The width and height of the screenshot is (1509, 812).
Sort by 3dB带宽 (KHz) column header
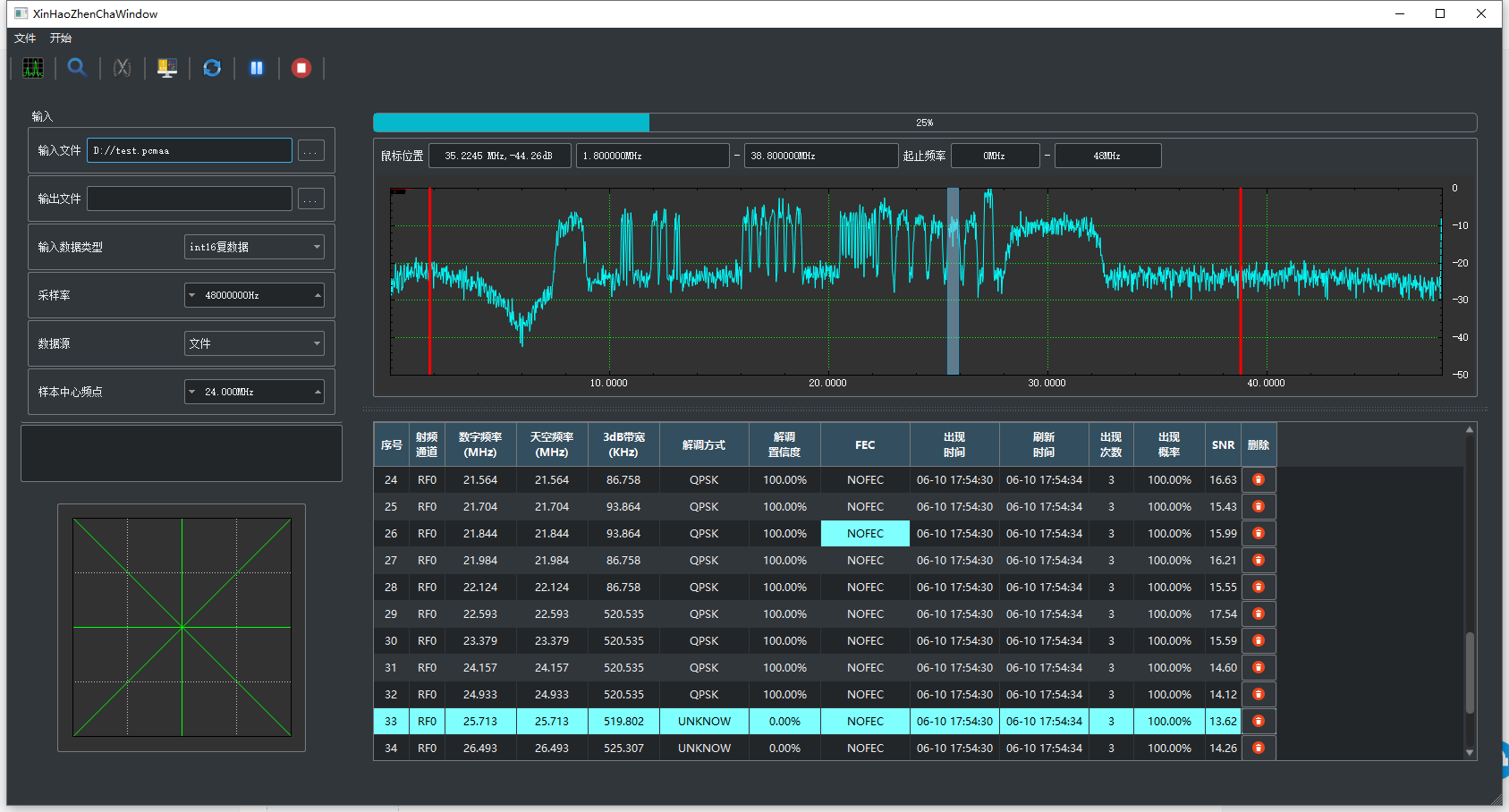pyautogui.click(x=623, y=444)
